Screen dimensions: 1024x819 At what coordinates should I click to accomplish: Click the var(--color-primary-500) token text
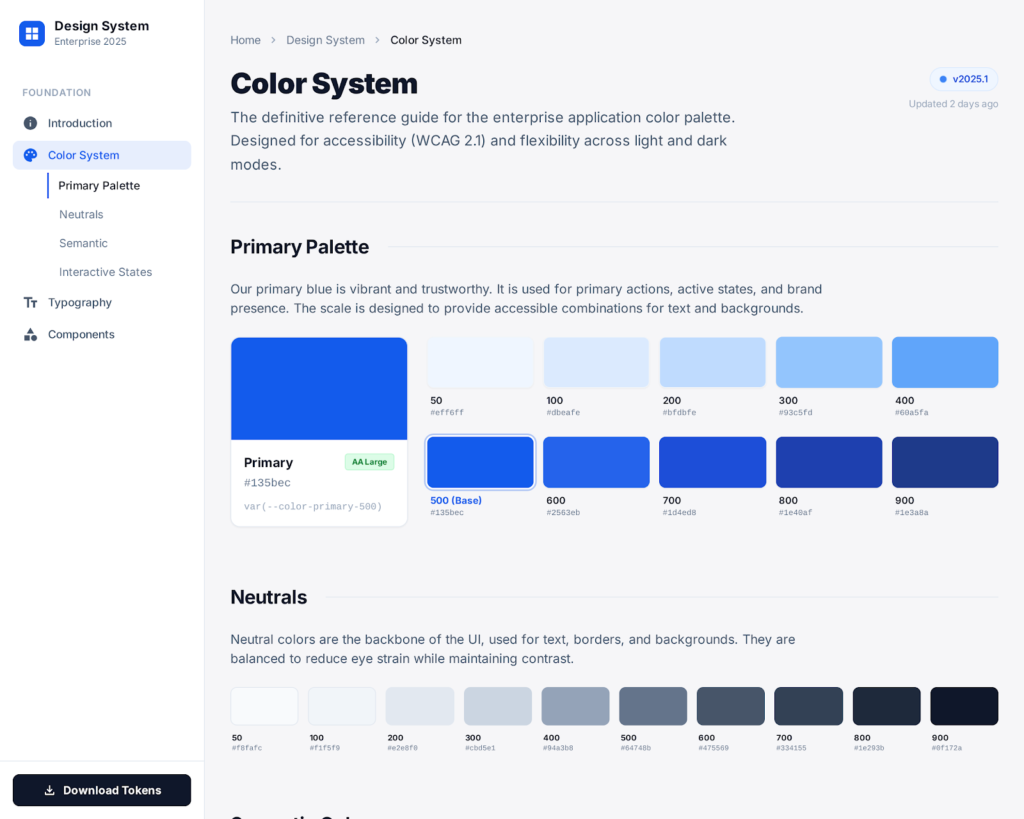pos(313,507)
